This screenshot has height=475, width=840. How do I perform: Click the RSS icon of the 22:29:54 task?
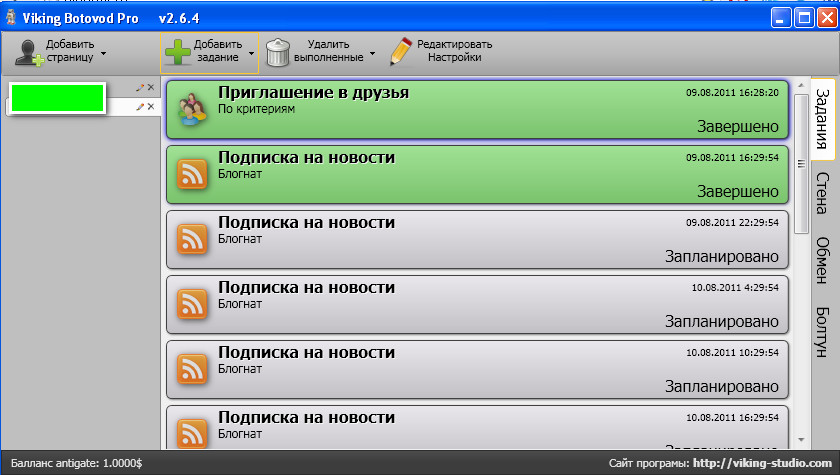coord(192,239)
